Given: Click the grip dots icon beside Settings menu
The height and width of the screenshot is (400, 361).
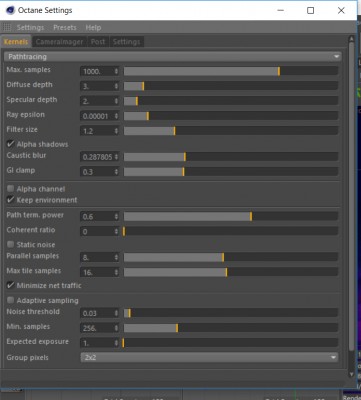Looking at the screenshot, I should pyautogui.click(x=7, y=27).
